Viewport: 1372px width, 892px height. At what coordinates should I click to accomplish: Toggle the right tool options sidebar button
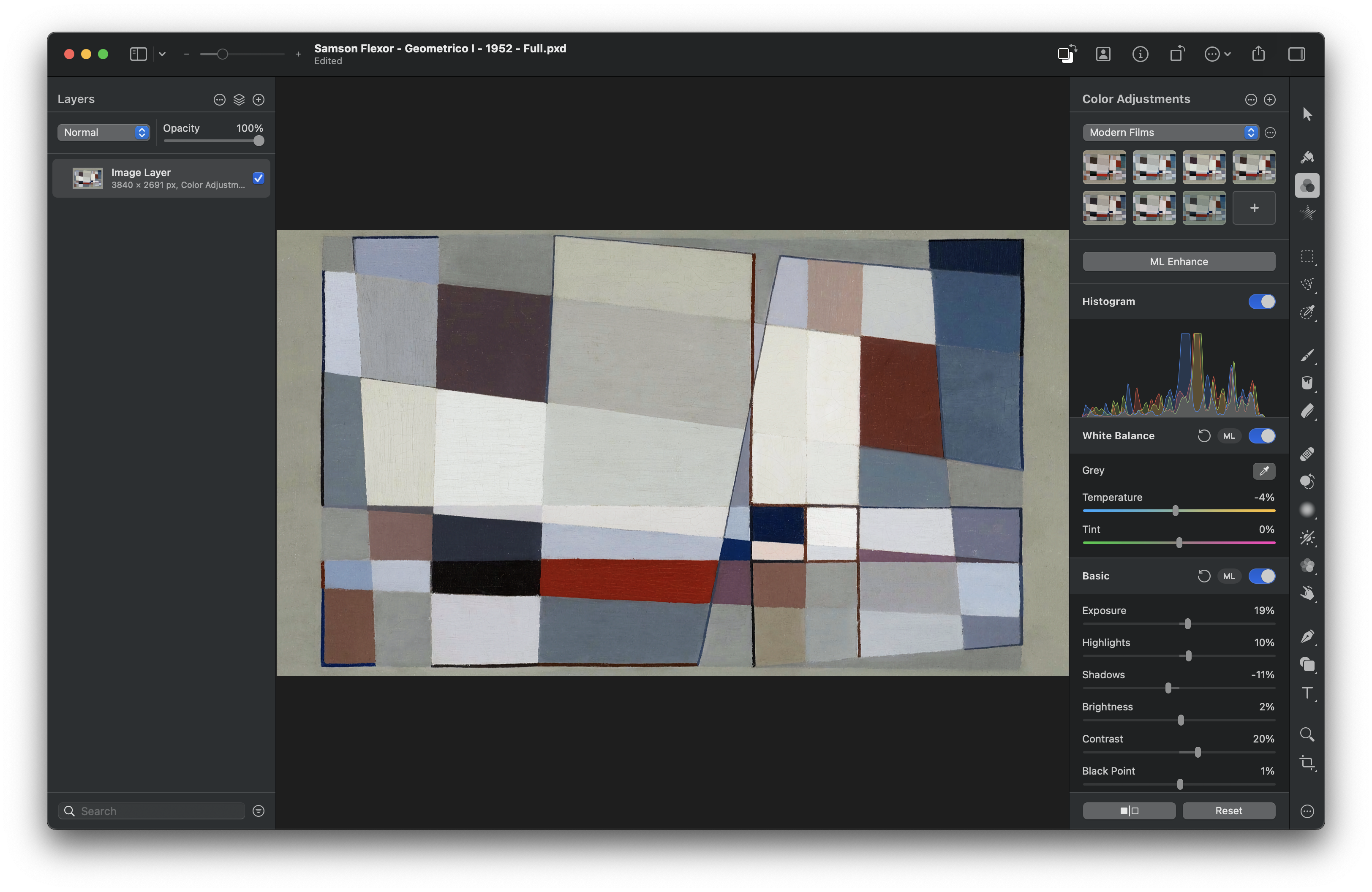coord(1296,54)
